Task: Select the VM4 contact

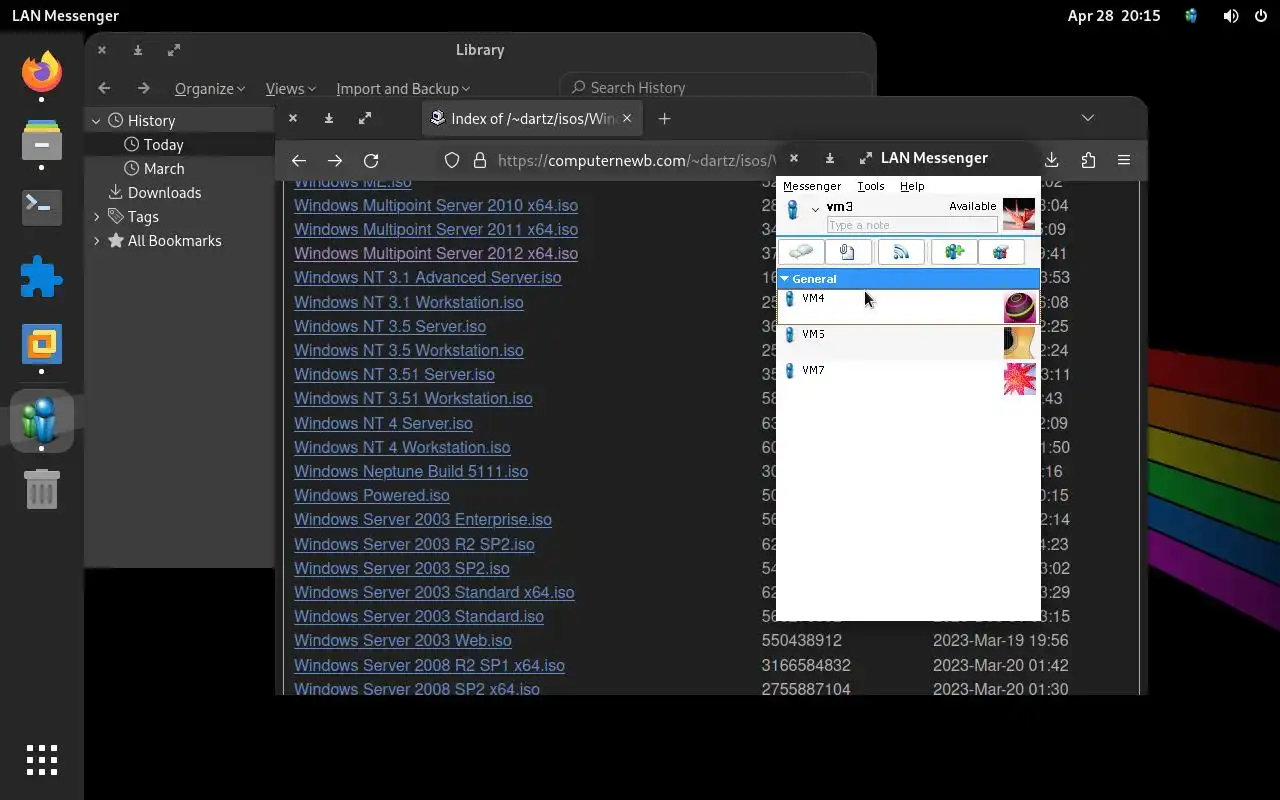Action: tap(908, 307)
